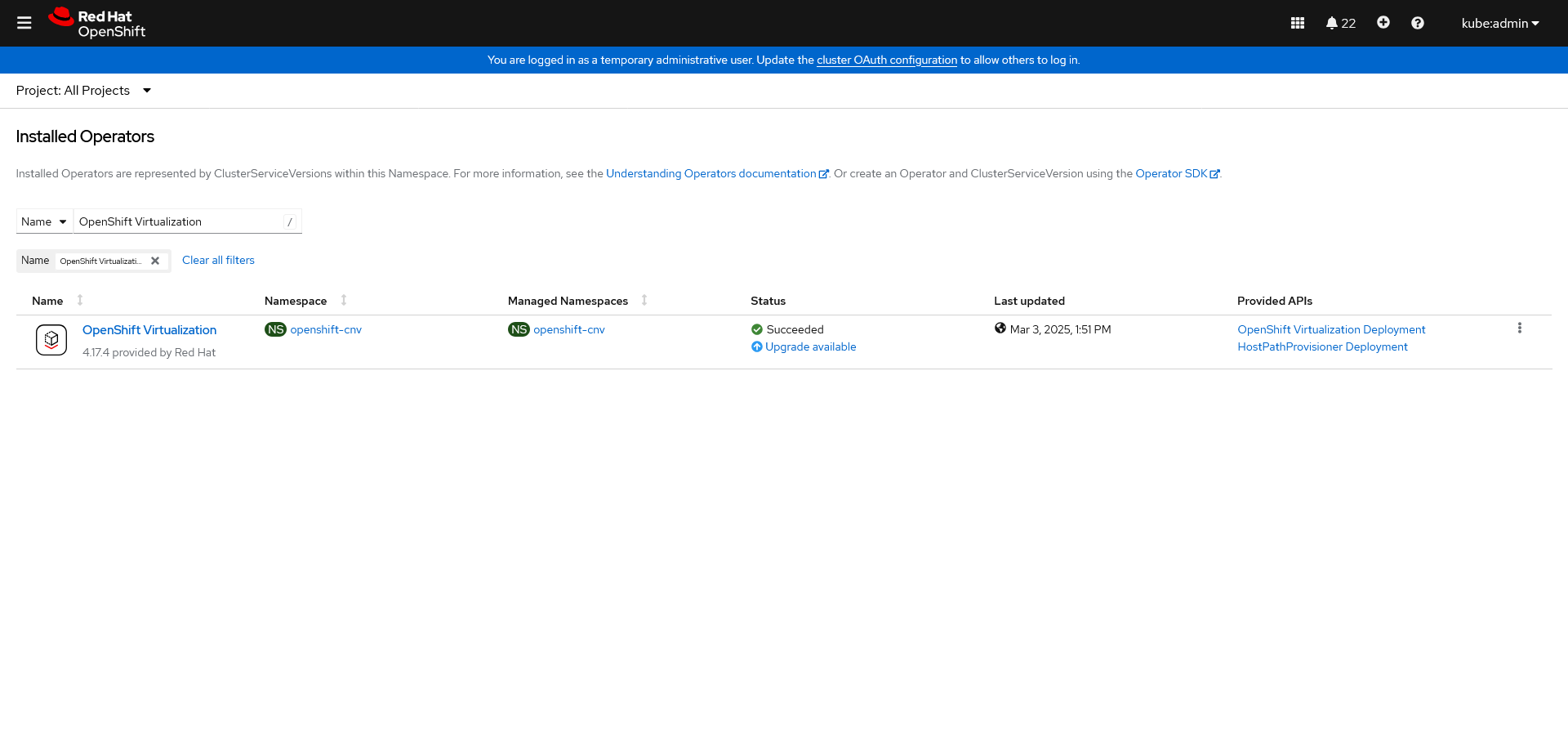Open the Name filter type dropdown
The image size is (1568, 751).
click(x=44, y=221)
